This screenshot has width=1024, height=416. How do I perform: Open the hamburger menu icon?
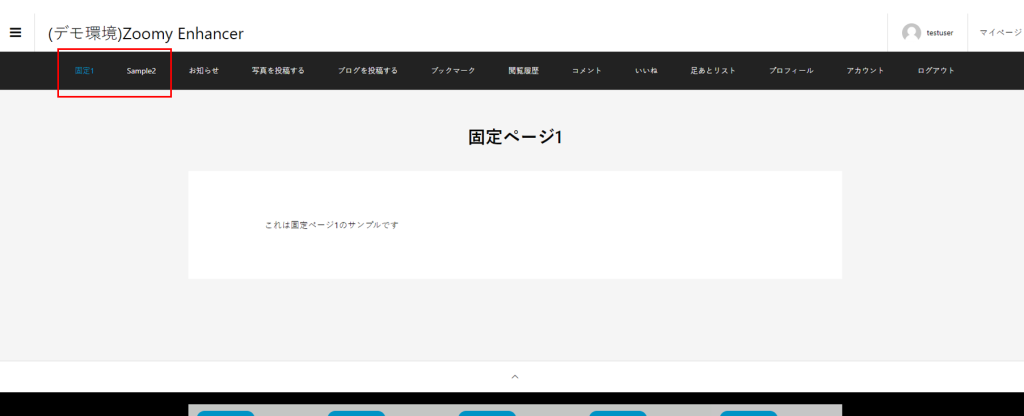point(15,32)
